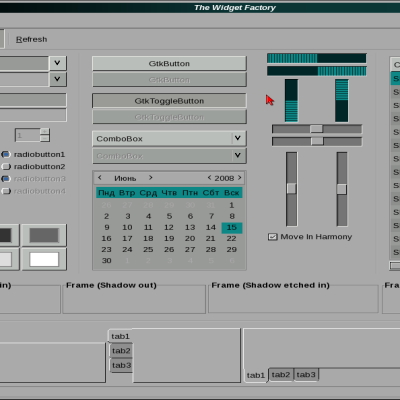Open the enabled ComboBox dropdown
400x400 pixels.
(x=169, y=138)
